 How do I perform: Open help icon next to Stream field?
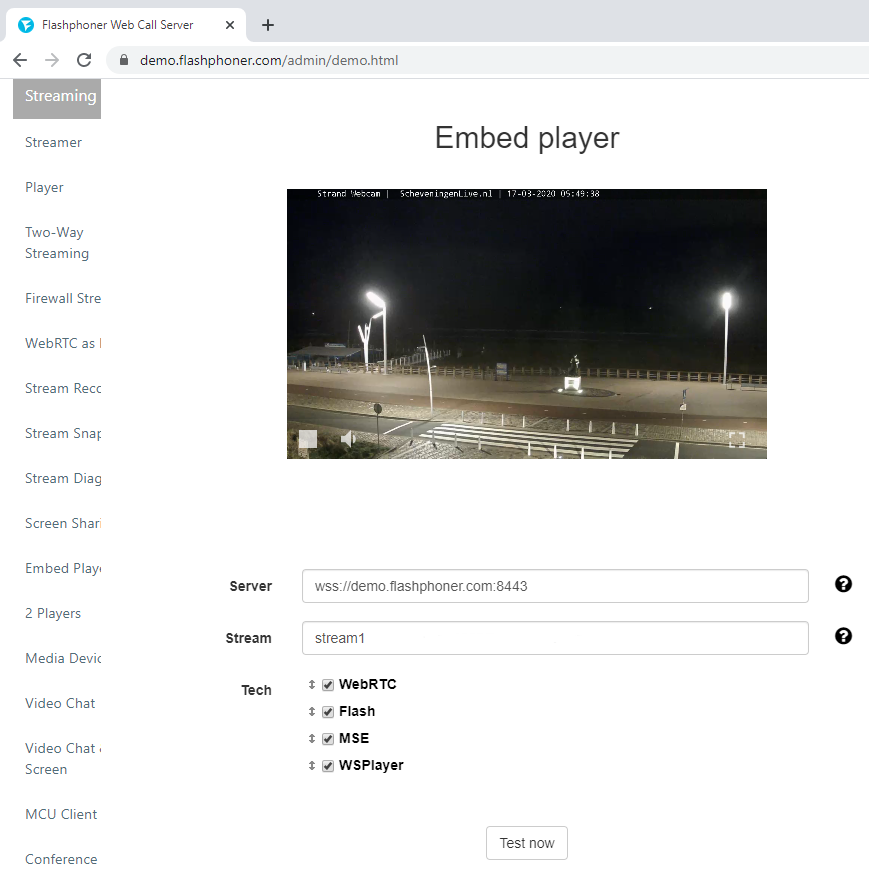[x=843, y=637]
